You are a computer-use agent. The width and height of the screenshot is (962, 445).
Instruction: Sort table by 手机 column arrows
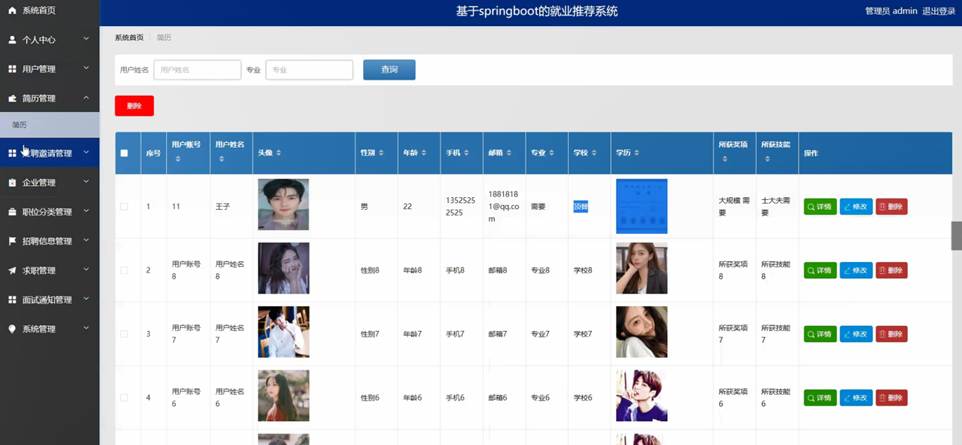click(x=466, y=152)
